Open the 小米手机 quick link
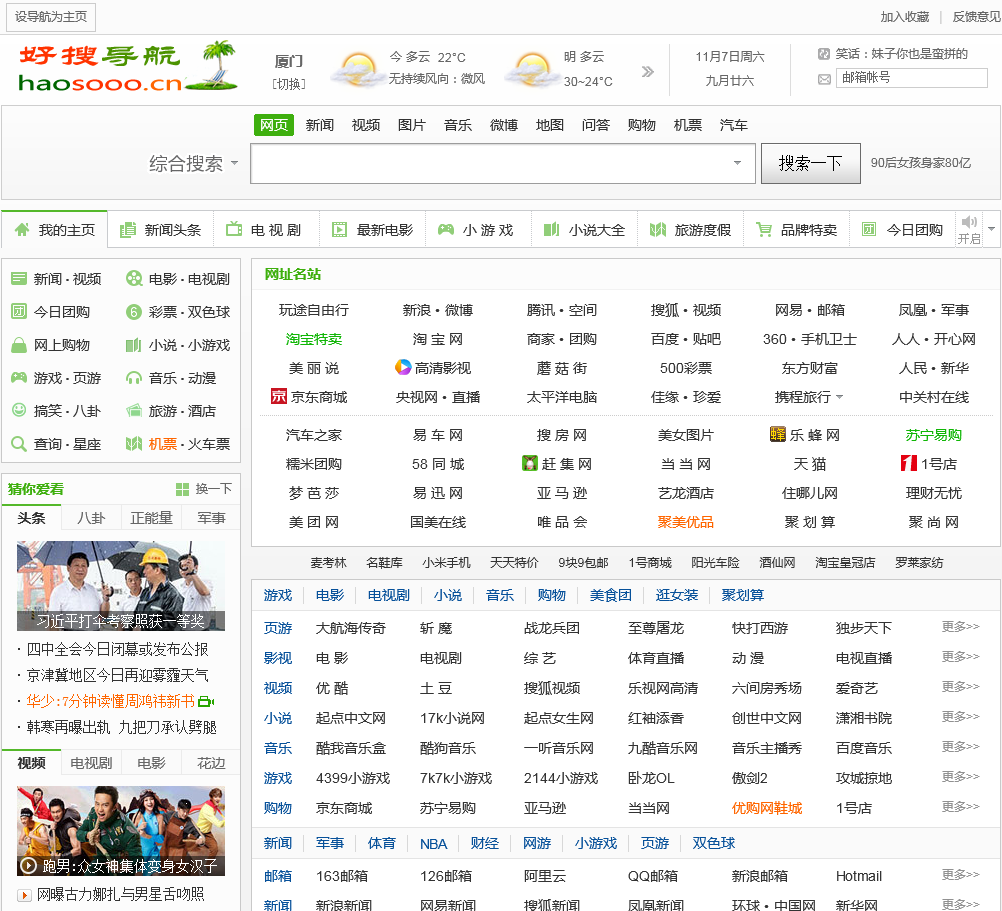This screenshot has height=911, width=1002. pos(446,563)
